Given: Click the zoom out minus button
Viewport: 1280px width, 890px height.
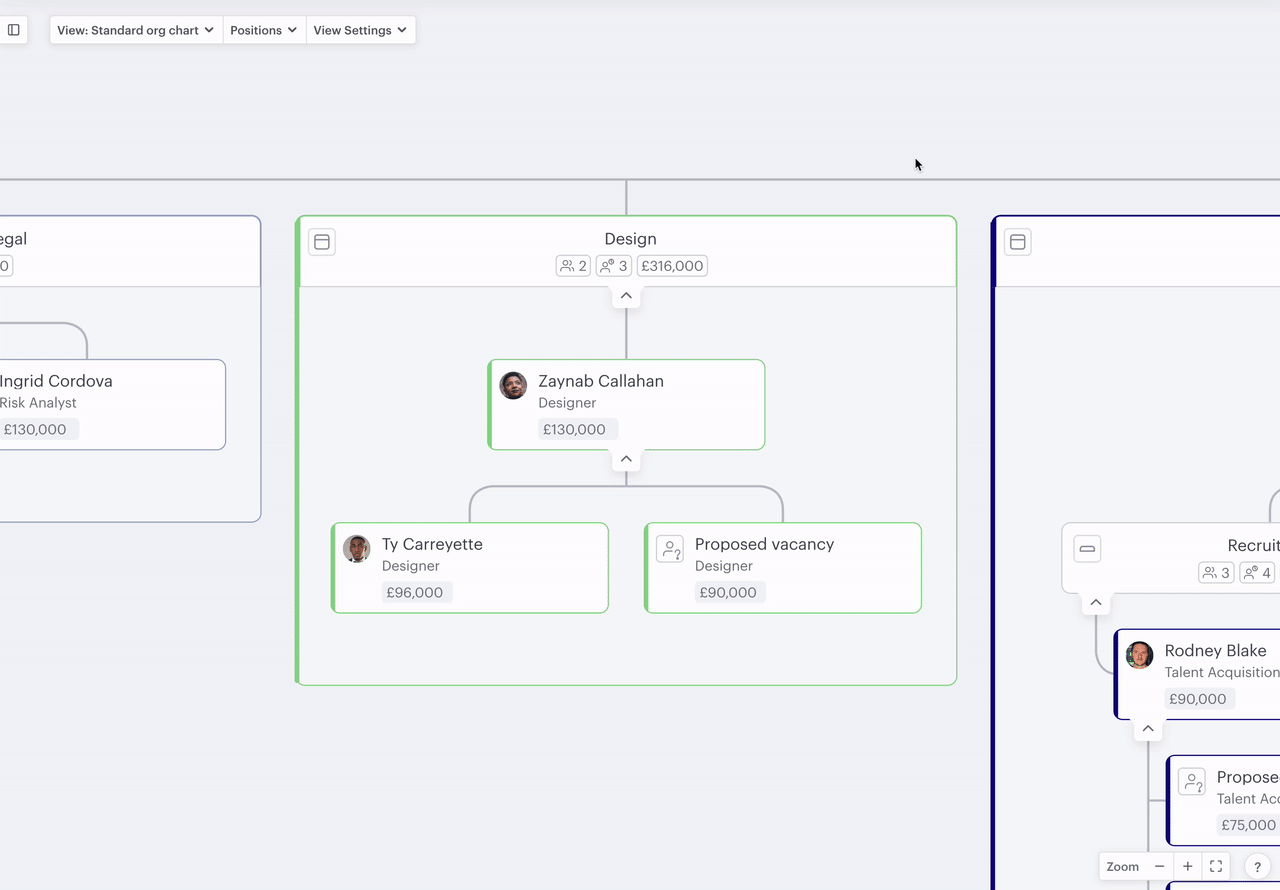Looking at the screenshot, I should click(1160, 867).
